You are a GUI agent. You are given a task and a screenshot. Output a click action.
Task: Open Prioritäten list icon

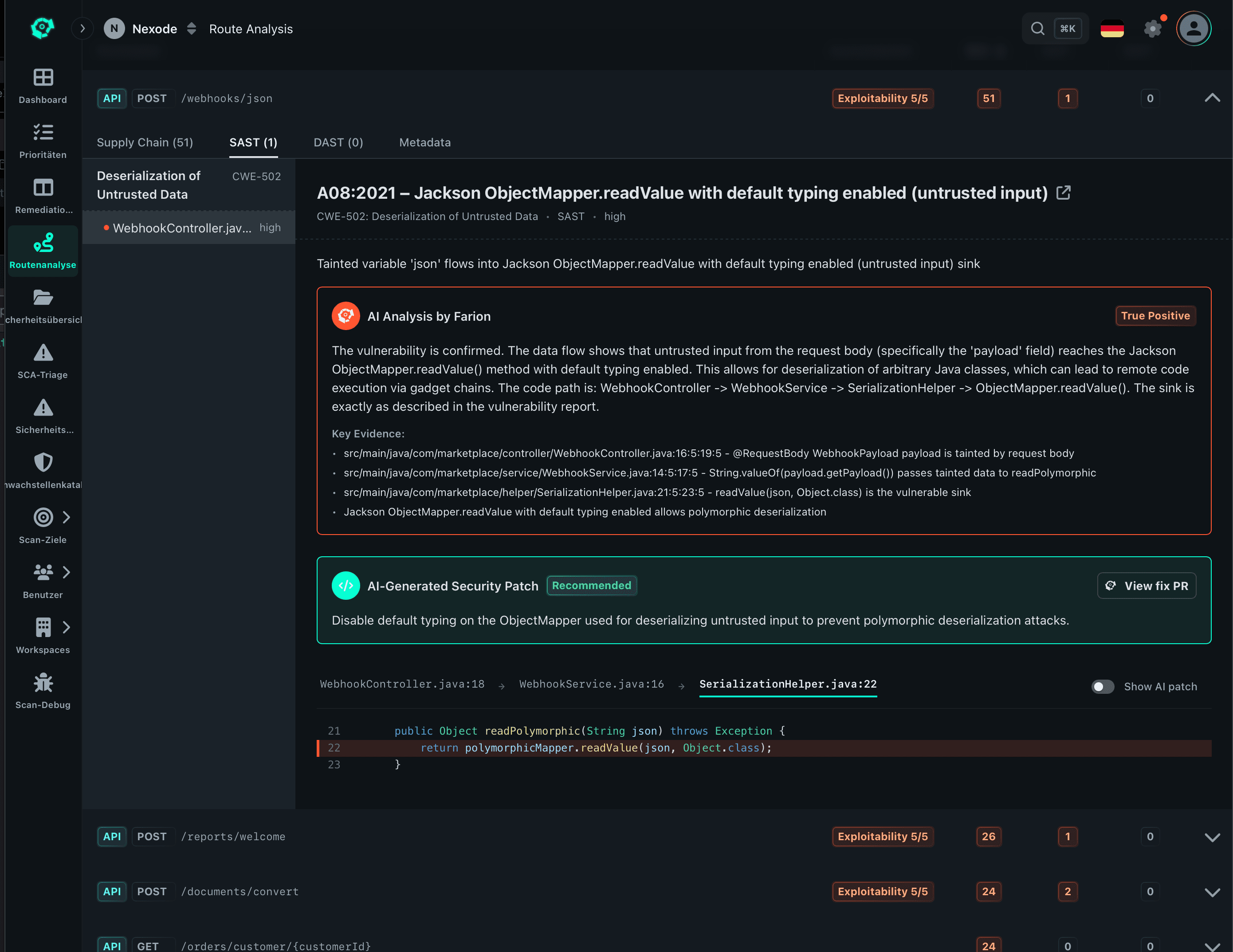coord(43,132)
